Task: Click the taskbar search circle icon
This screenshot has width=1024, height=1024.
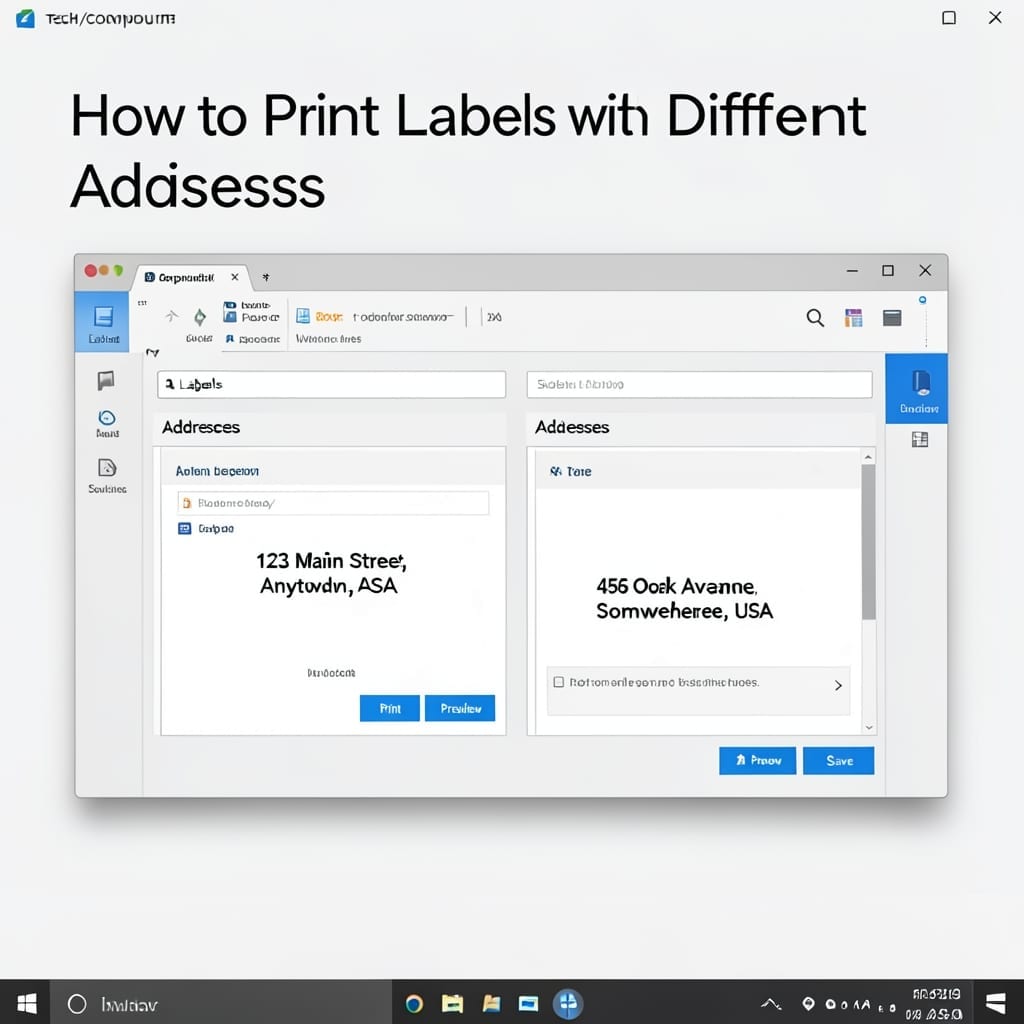Action: (77, 1004)
